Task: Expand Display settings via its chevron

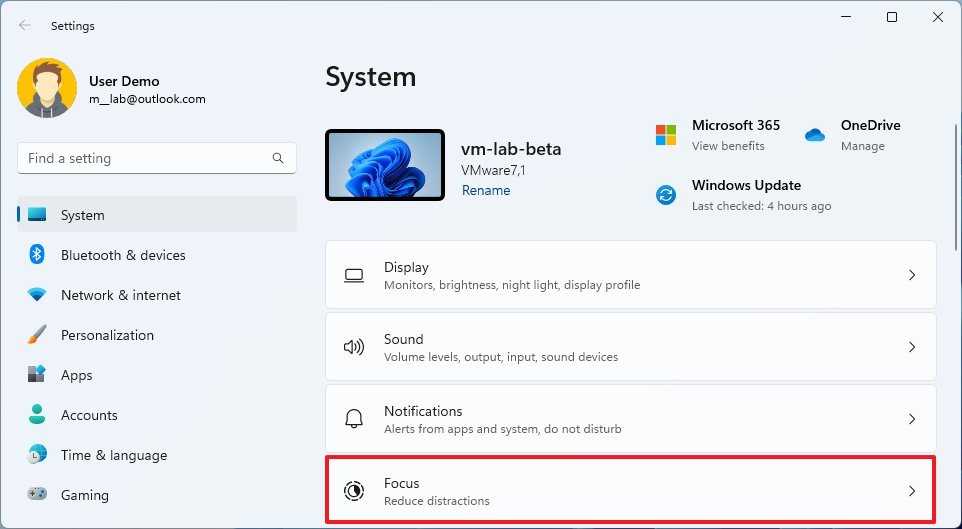Action: tap(911, 275)
